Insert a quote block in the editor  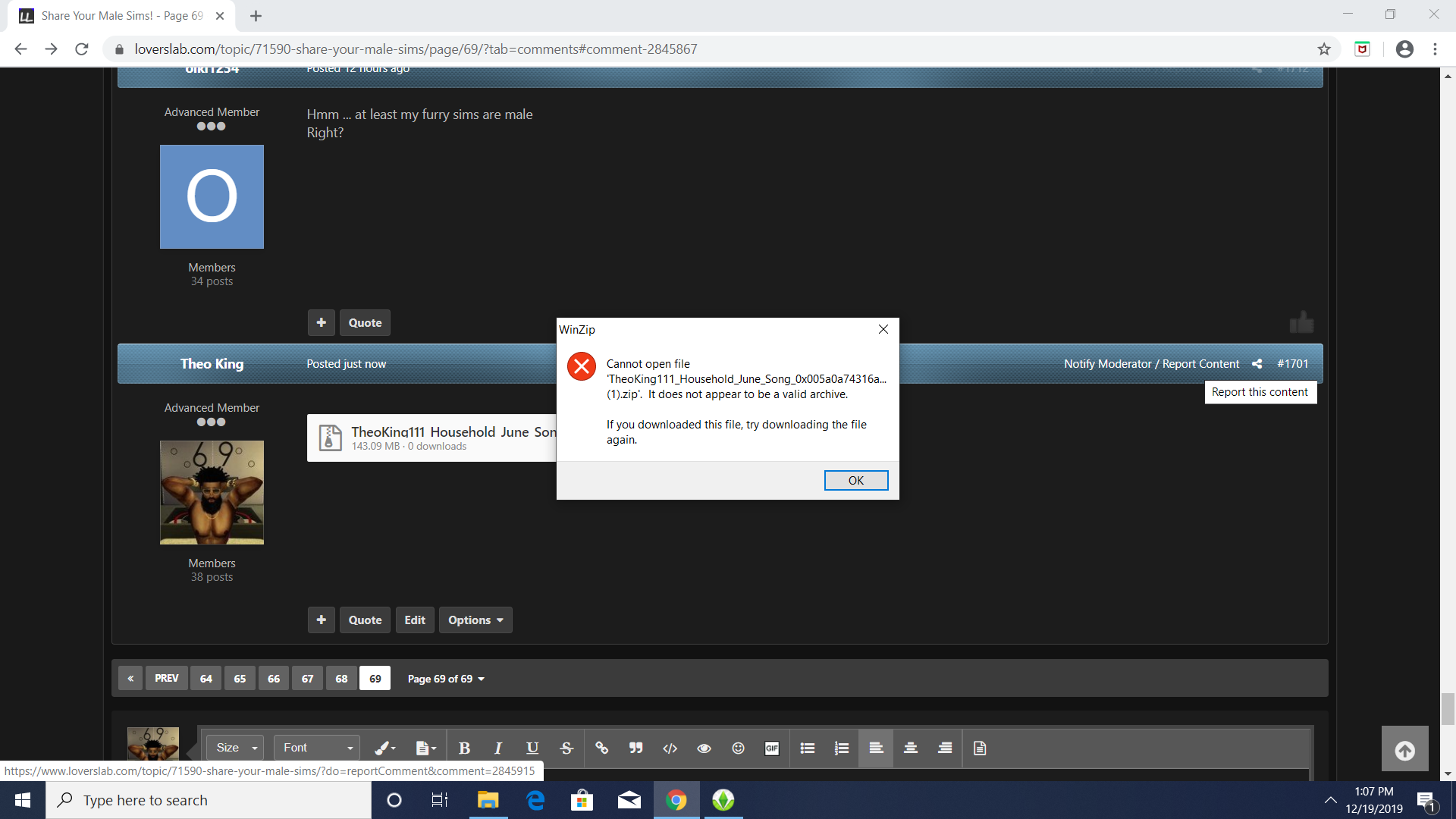(x=635, y=748)
